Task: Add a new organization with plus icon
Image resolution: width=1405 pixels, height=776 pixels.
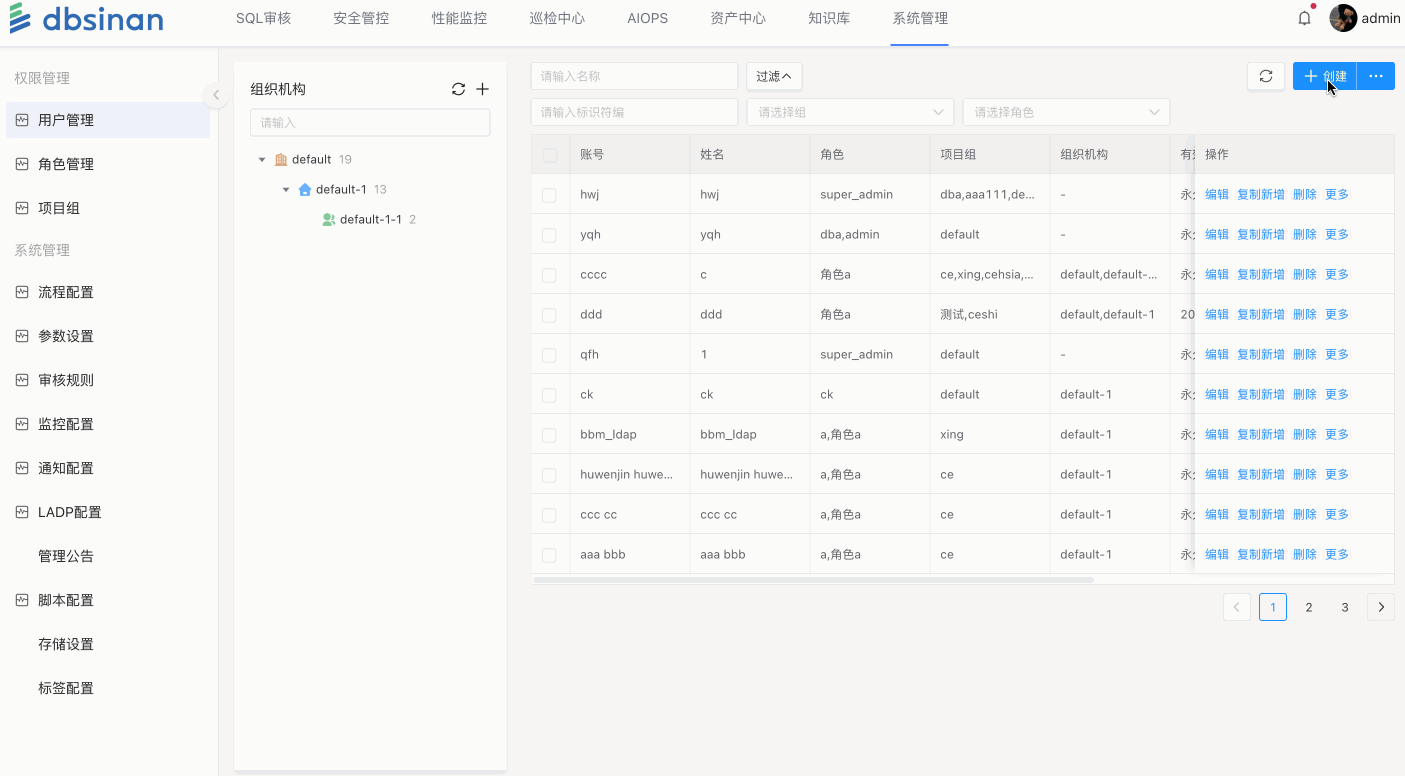Action: tap(482, 89)
